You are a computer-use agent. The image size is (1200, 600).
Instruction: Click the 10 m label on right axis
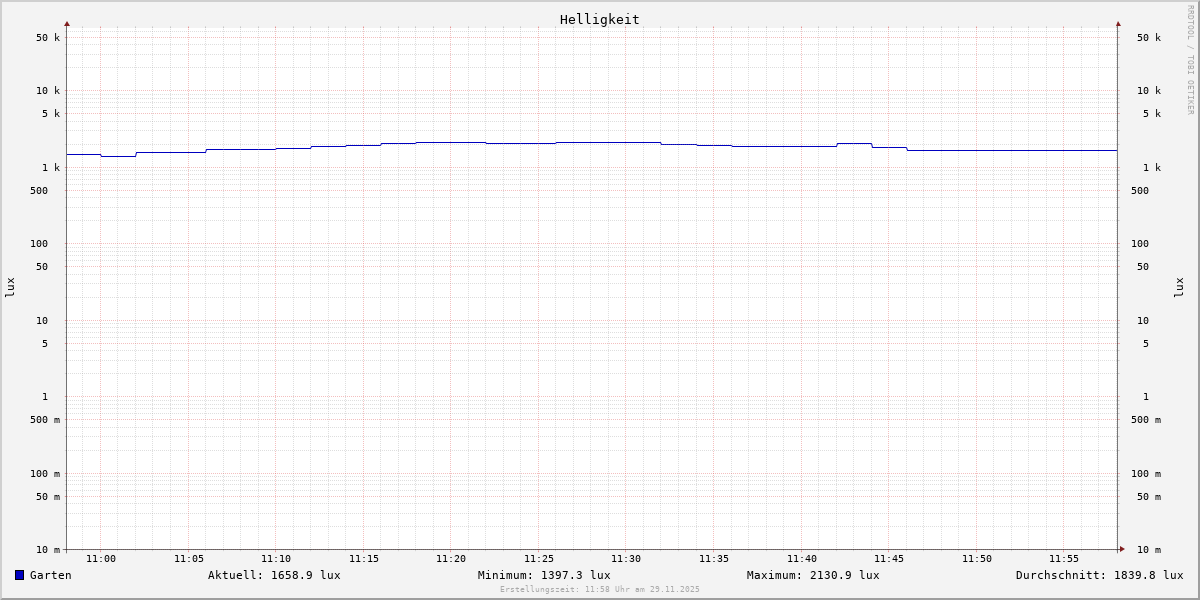(1148, 550)
